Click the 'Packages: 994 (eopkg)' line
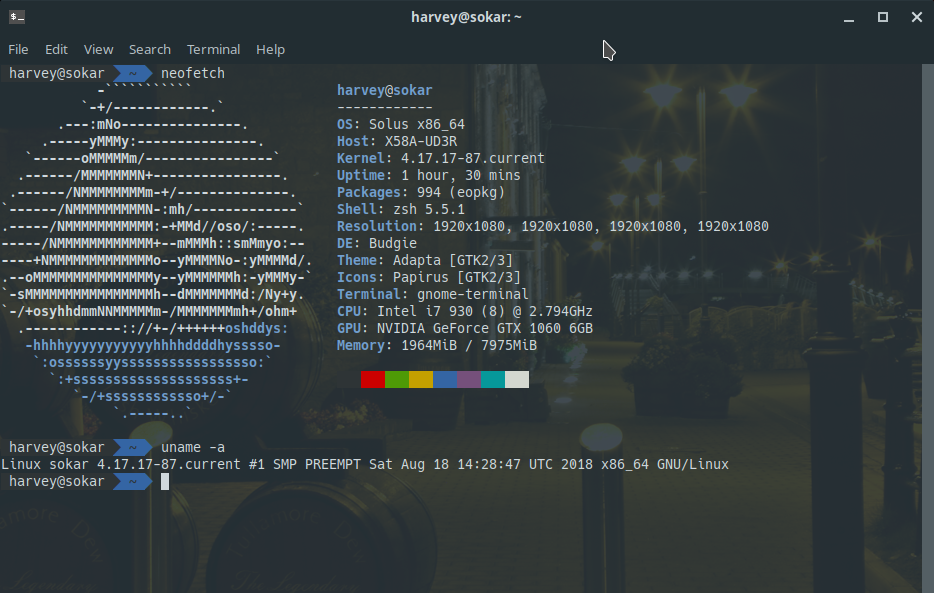Viewport: 934px width, 593px height. [421, 192]
